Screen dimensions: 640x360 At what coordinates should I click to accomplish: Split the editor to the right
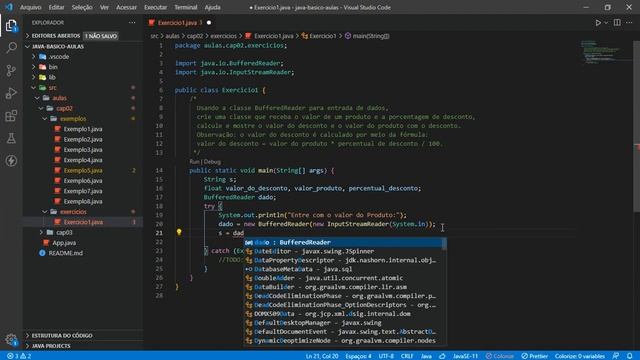[x=617, y=23]
